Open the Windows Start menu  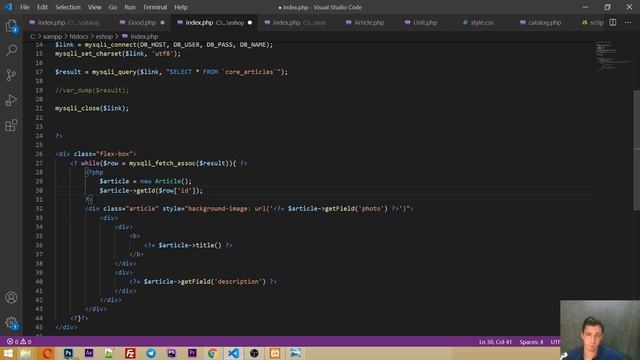tap(8, 353)
